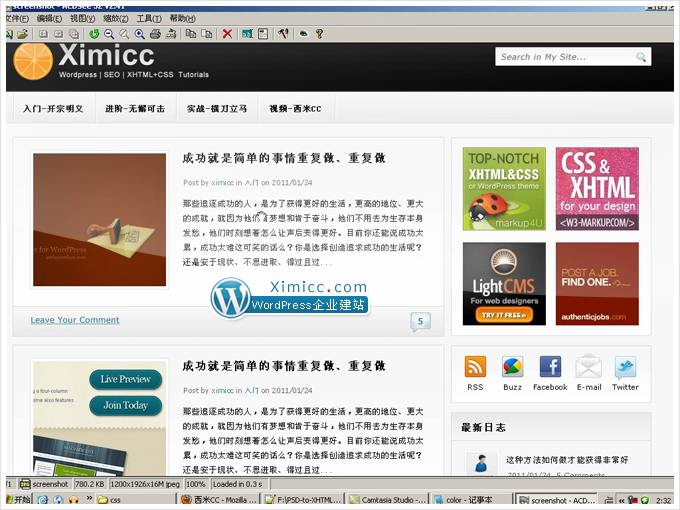Open the 缩放(Z) menu
Screen dimensions: 680x510
click(116, 18)
